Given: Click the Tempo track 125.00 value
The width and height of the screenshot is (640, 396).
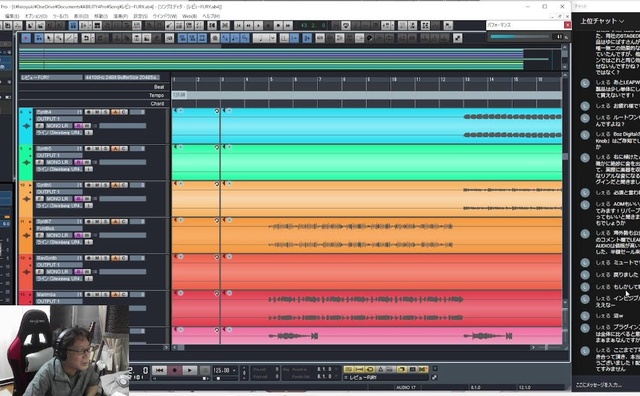Looking at the screenshot, I should 179,95.
